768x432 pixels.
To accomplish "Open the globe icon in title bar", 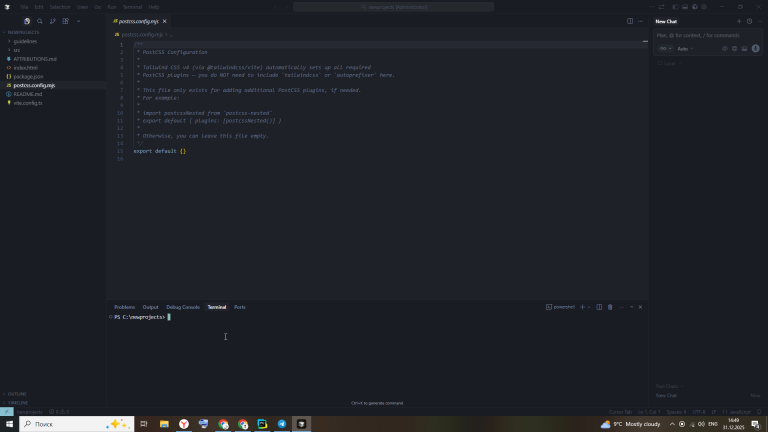I will tap(695, 7).
